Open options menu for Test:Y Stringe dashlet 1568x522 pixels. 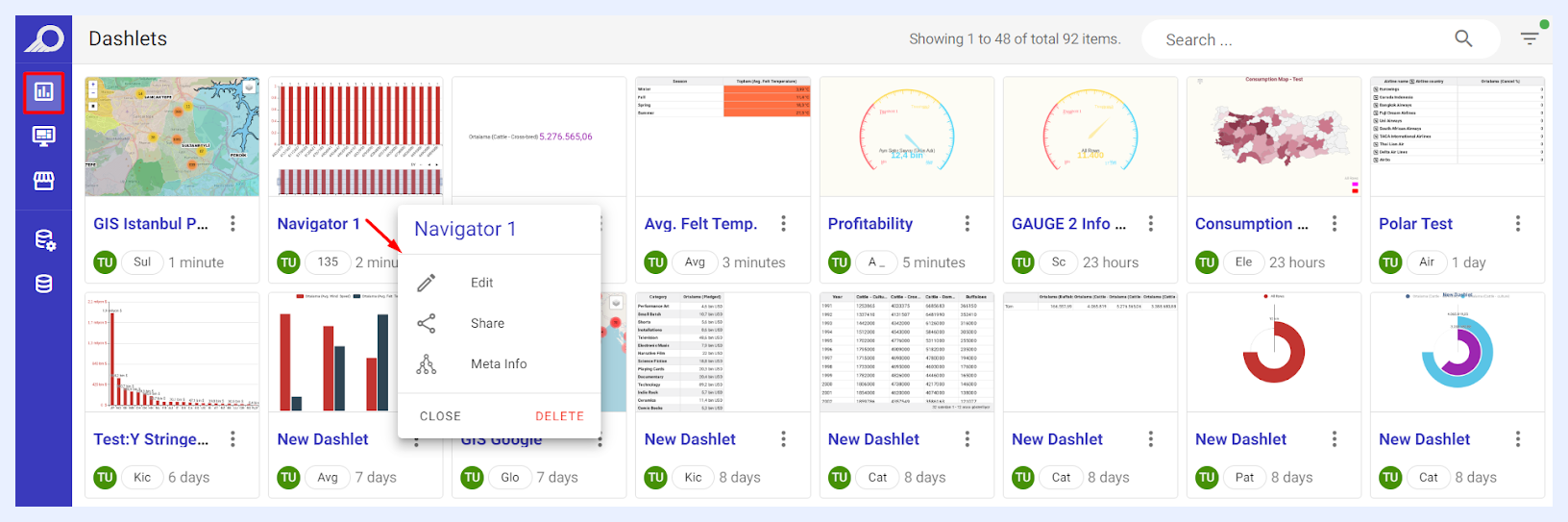[x=233, y=438]
